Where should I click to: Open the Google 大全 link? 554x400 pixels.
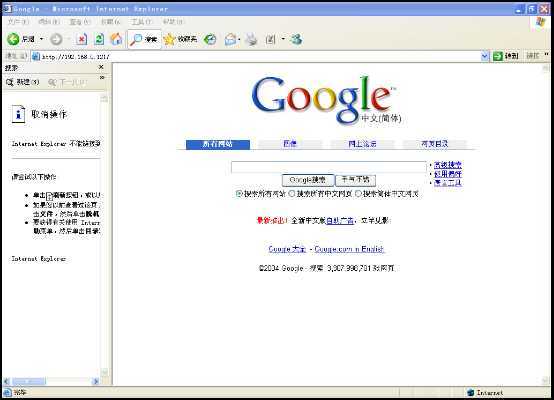[287, 249]
